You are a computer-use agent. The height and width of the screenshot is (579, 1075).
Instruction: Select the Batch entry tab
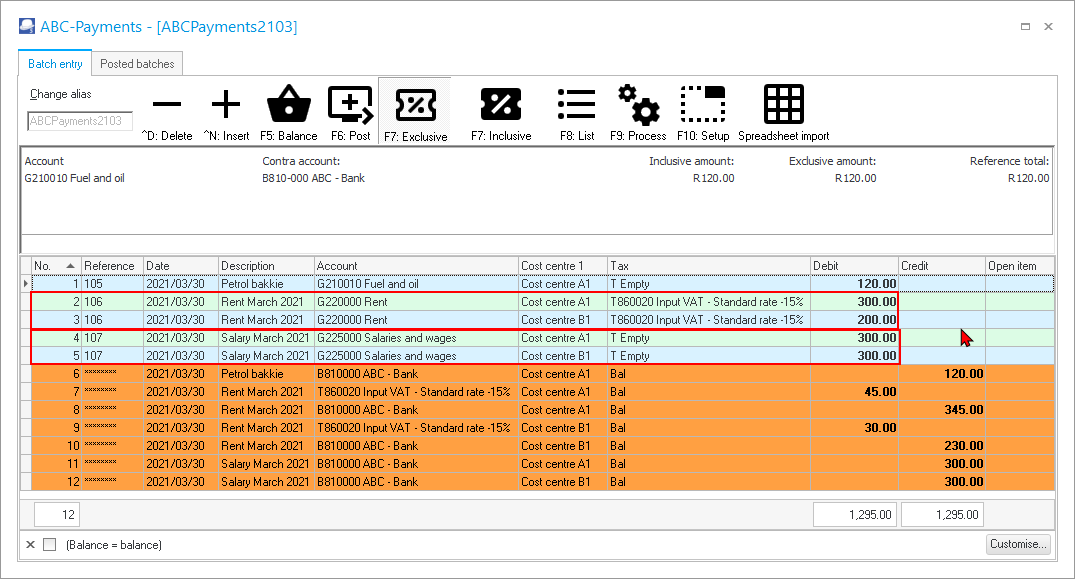click(55, 64)
